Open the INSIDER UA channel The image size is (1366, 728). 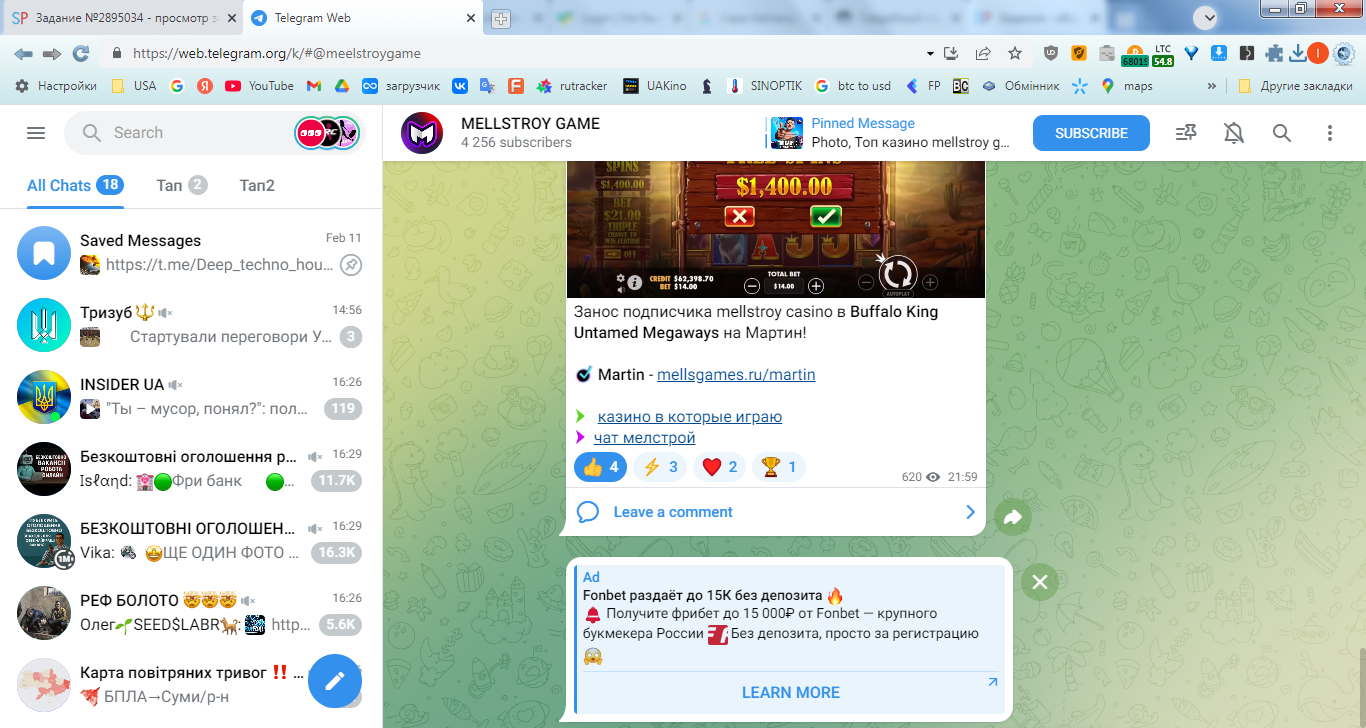tap(191, 397)
